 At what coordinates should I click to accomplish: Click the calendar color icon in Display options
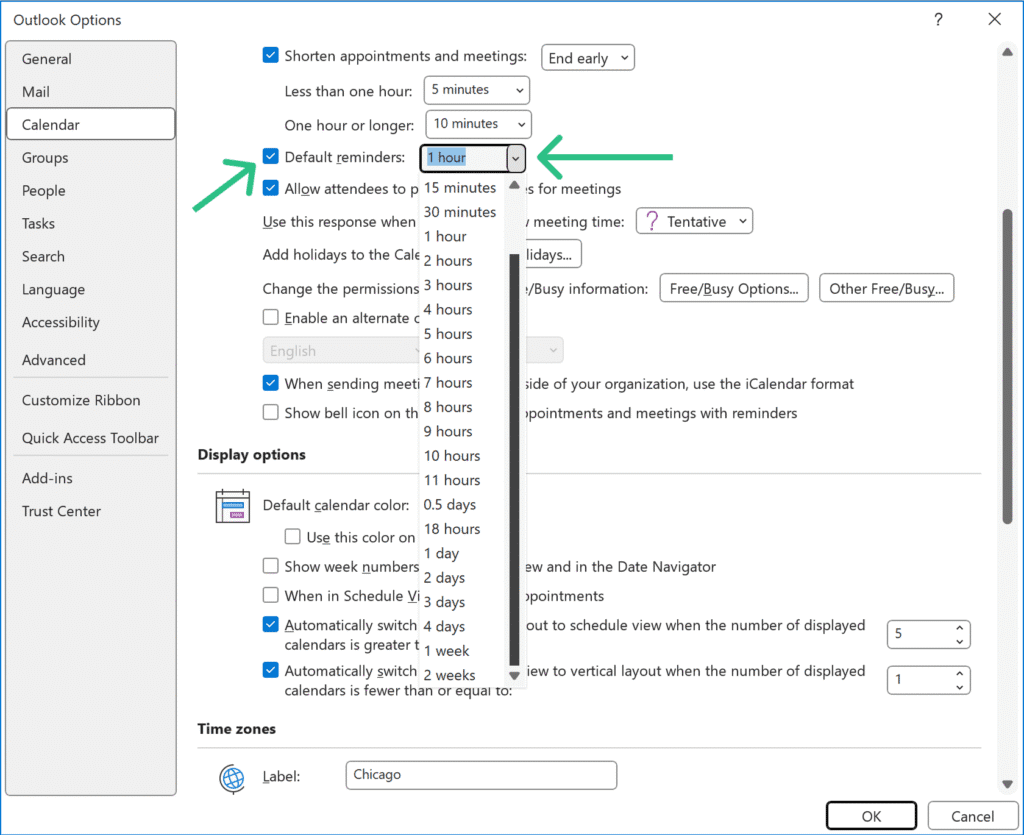point(232,506)
